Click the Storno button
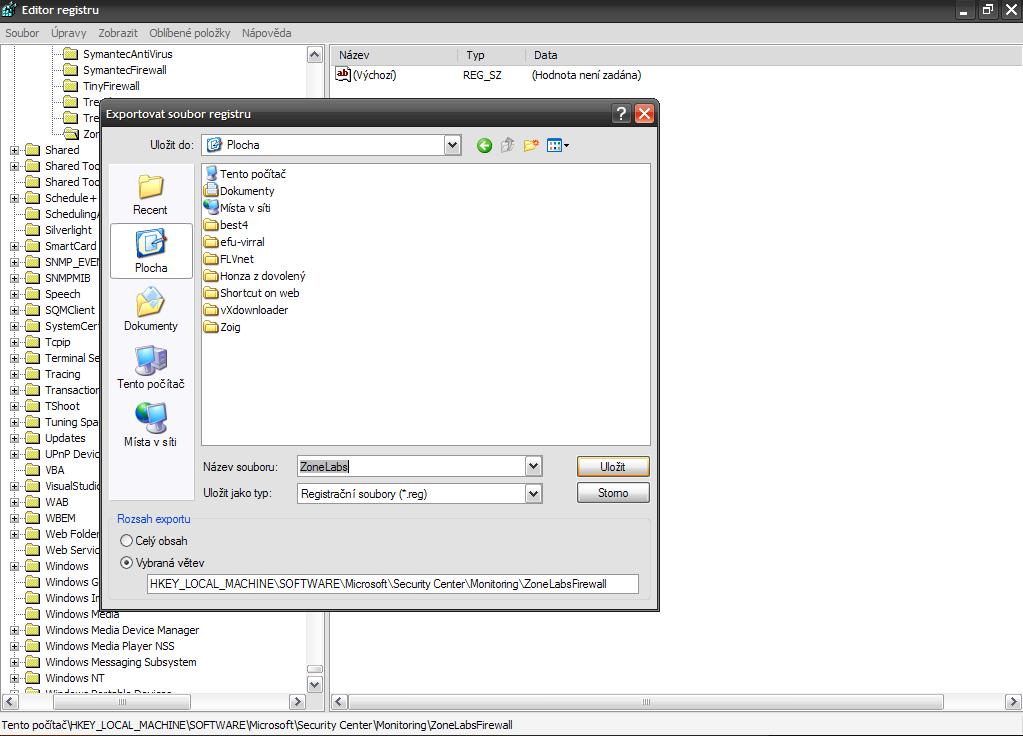The image size is (1023, 736). (x=613, y=493)
